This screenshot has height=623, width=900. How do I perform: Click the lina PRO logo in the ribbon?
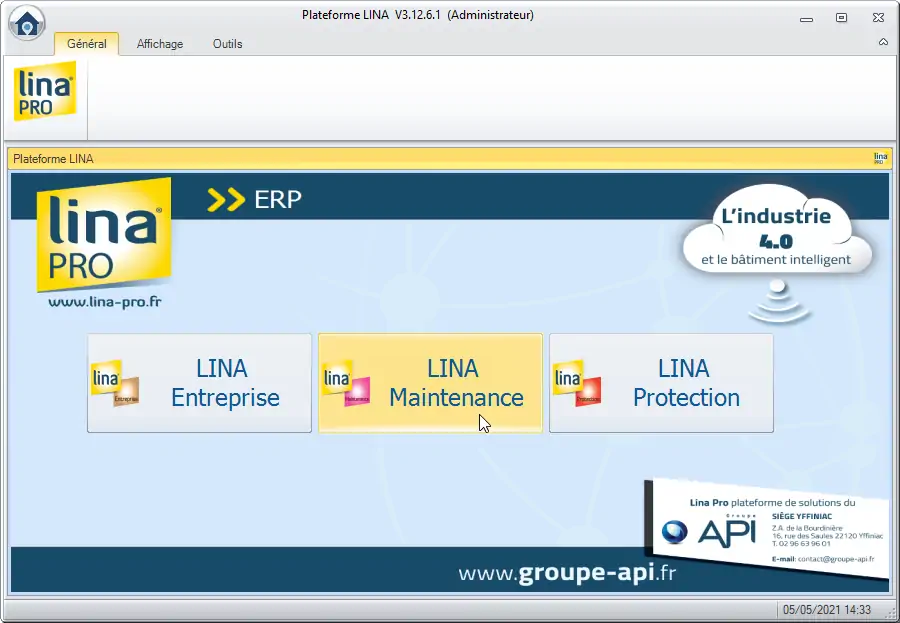(x=45, y=91)
